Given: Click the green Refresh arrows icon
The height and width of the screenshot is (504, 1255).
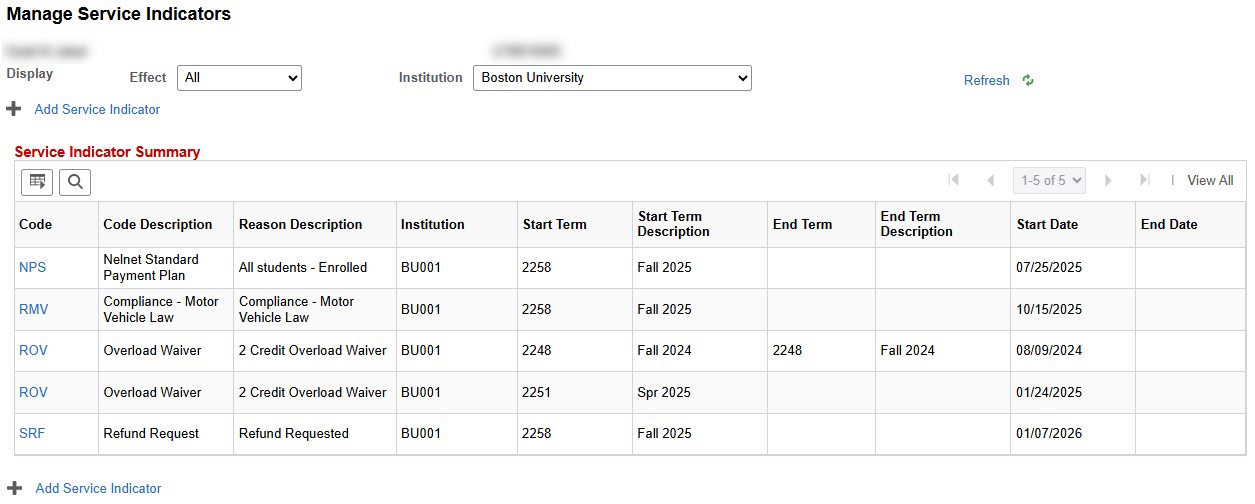Looking at the screenshot, I should (1028, 80).
